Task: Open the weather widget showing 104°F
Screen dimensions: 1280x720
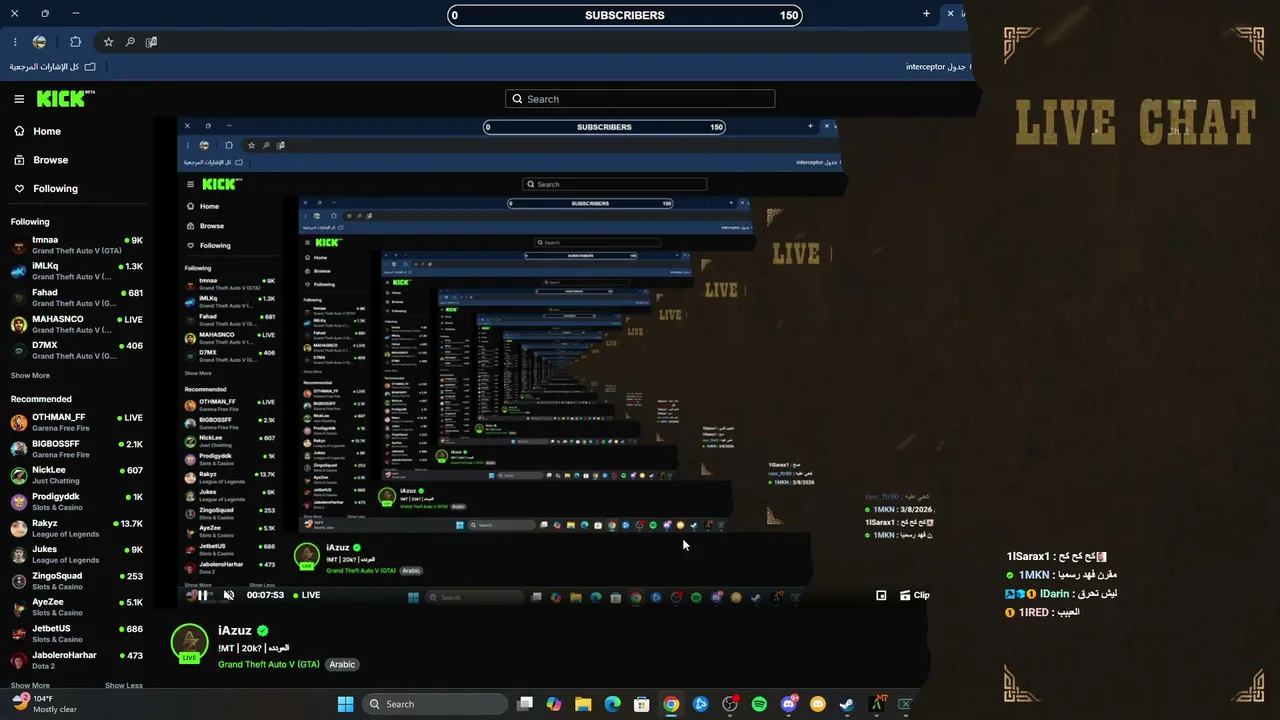Action: click(44, 704)
